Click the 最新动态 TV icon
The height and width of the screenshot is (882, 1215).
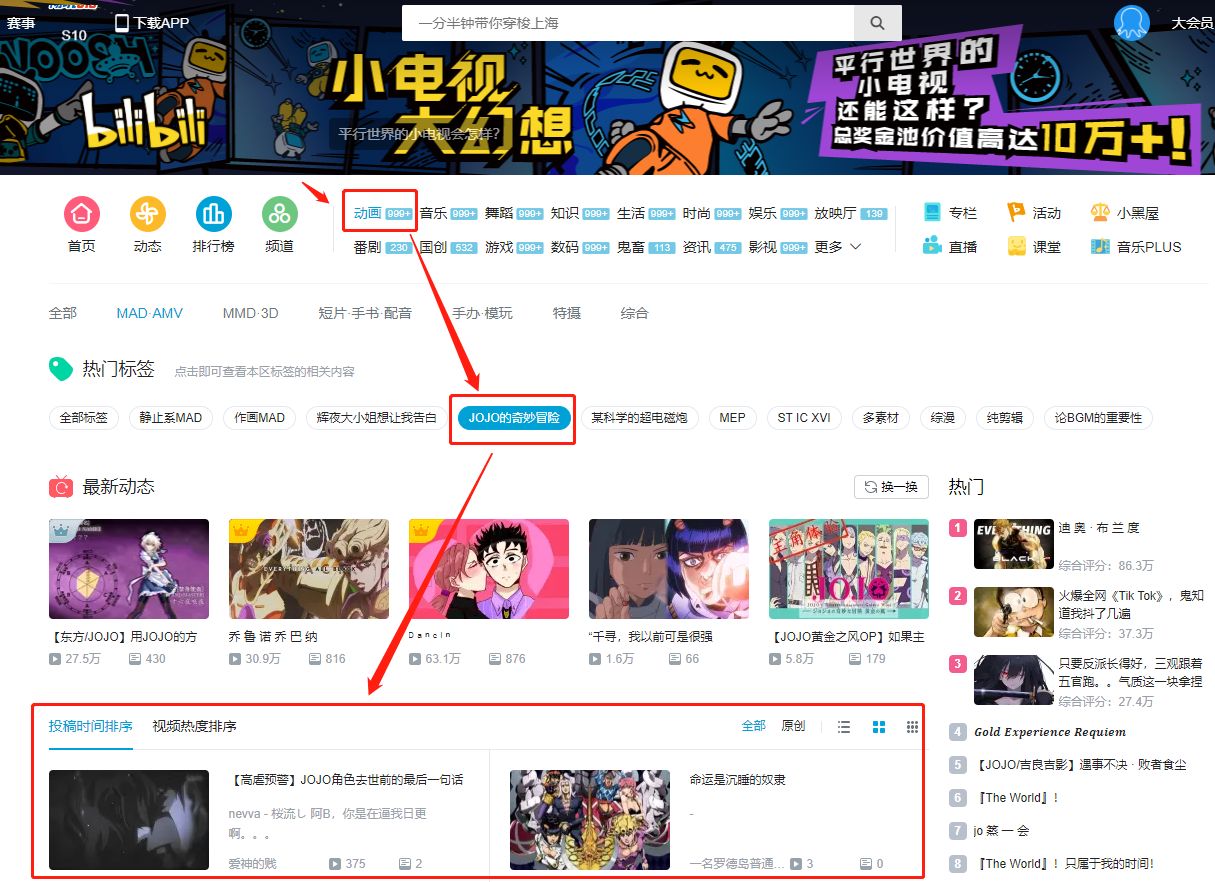[x=61, y=487]
